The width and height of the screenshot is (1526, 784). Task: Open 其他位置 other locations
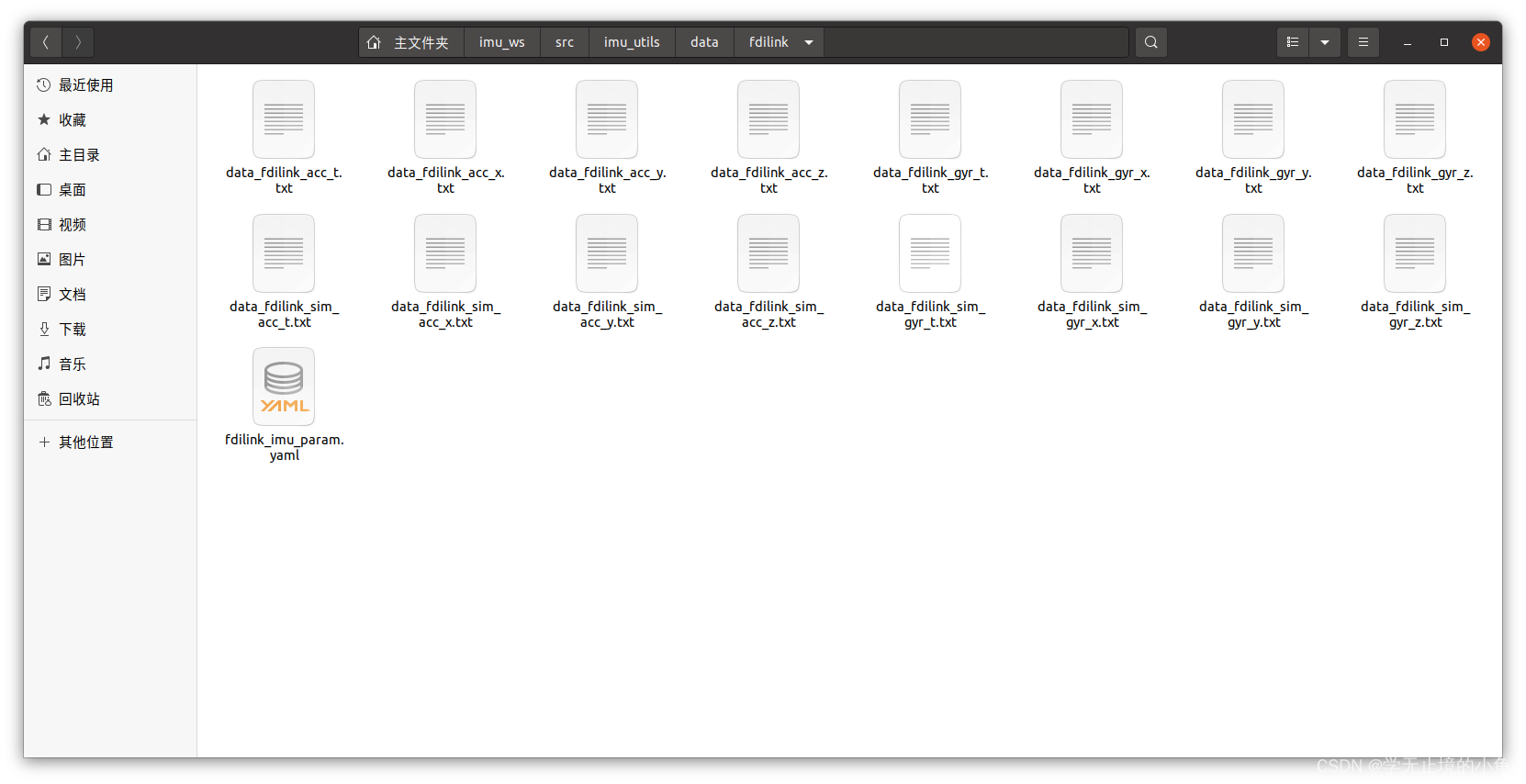click(110, 442)
